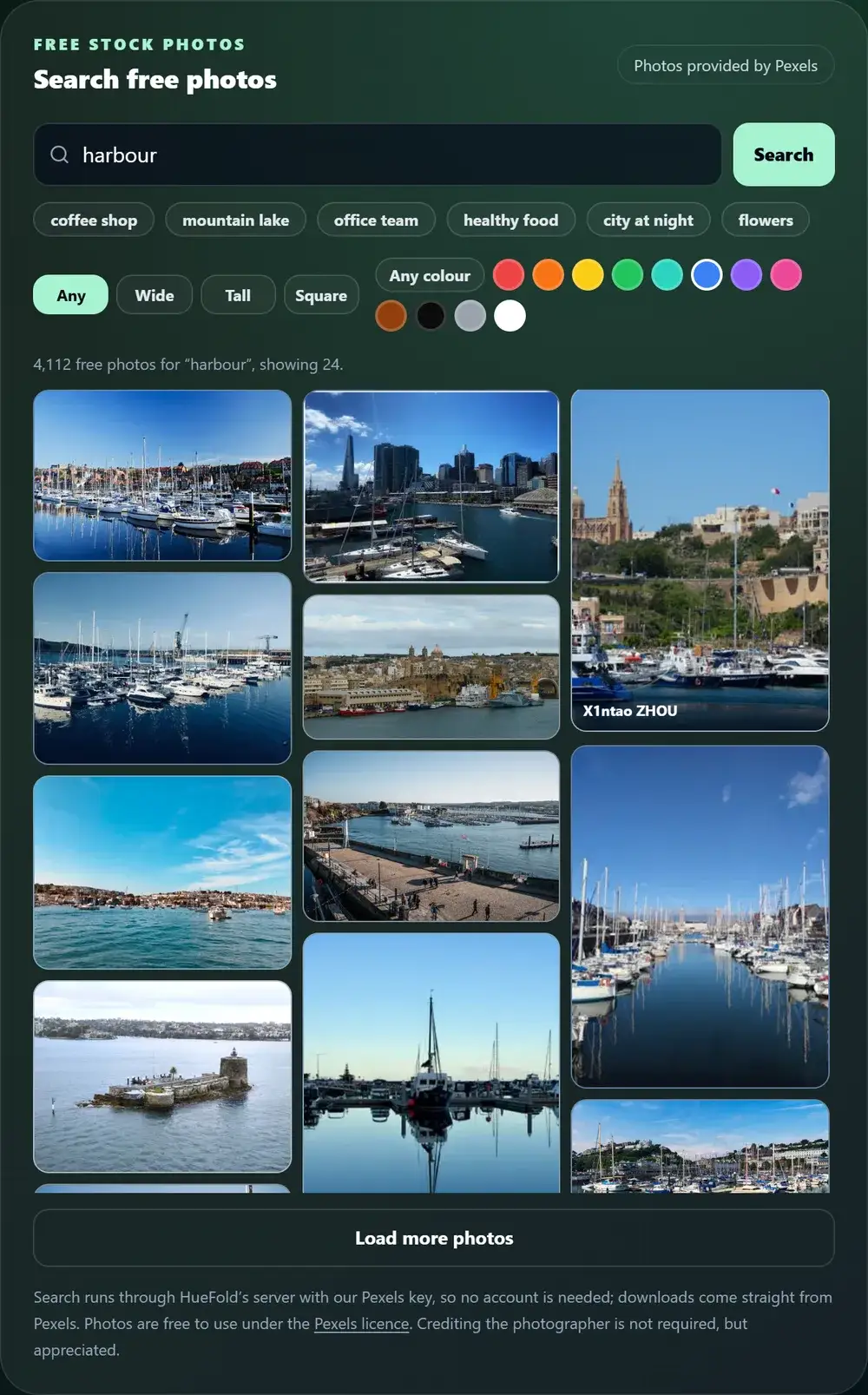Choose the office team suggestion chip
The width and height of the screenshot is (868, 1395).
click(x=376, y=220)
